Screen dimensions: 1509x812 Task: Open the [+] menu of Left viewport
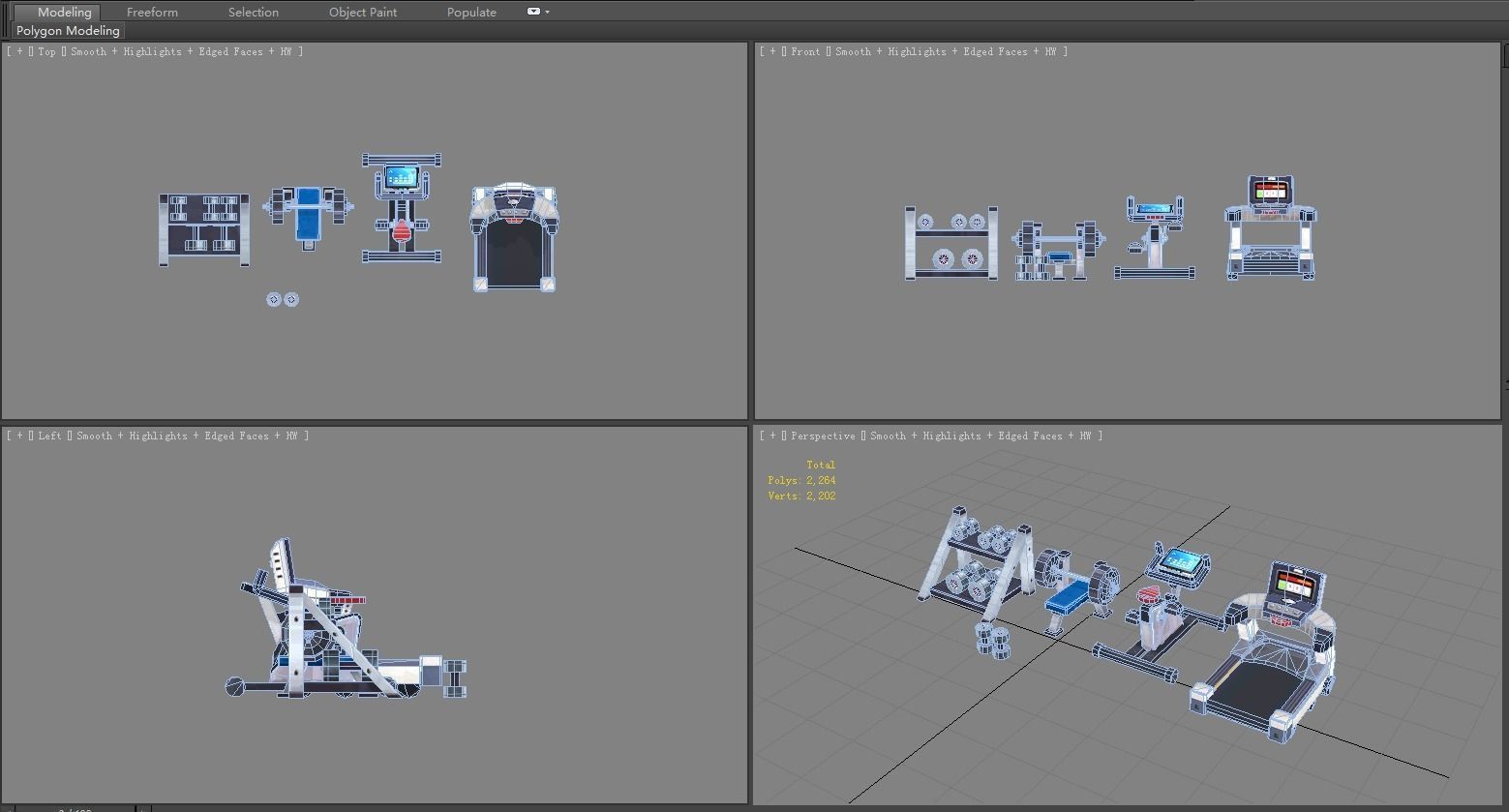point(19,436)
